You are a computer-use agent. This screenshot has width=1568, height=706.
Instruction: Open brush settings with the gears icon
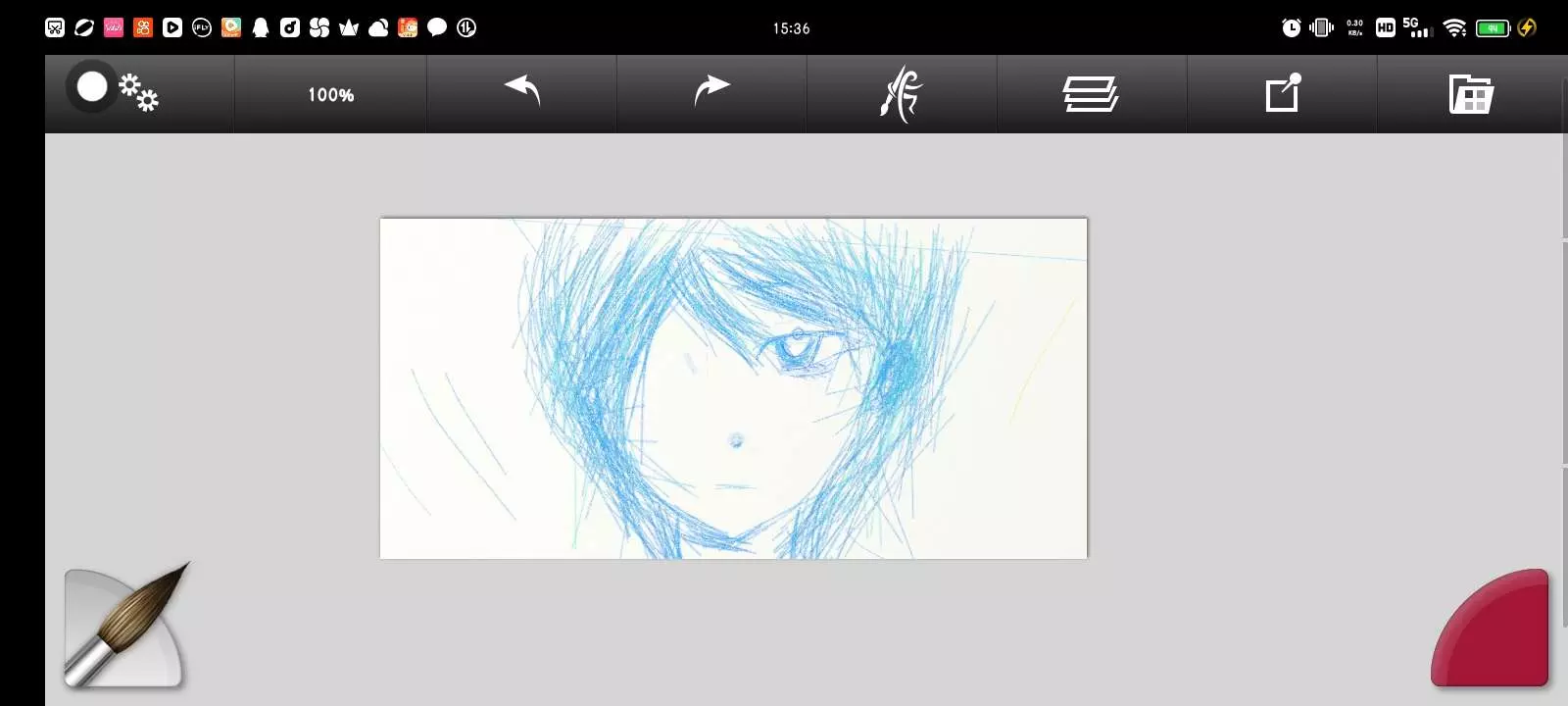[x=139, y=93]
